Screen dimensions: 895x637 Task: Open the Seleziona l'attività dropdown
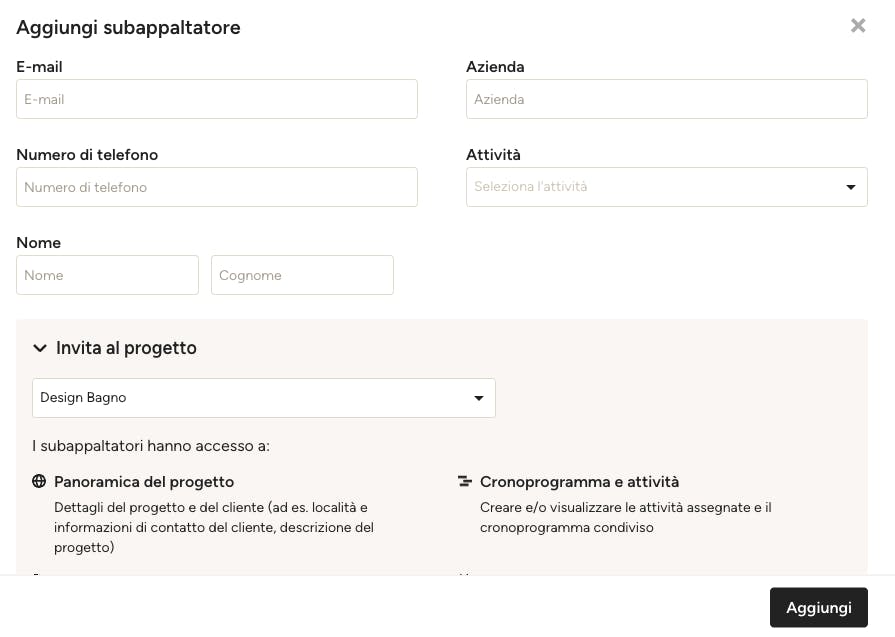click(x=667, y=187)
